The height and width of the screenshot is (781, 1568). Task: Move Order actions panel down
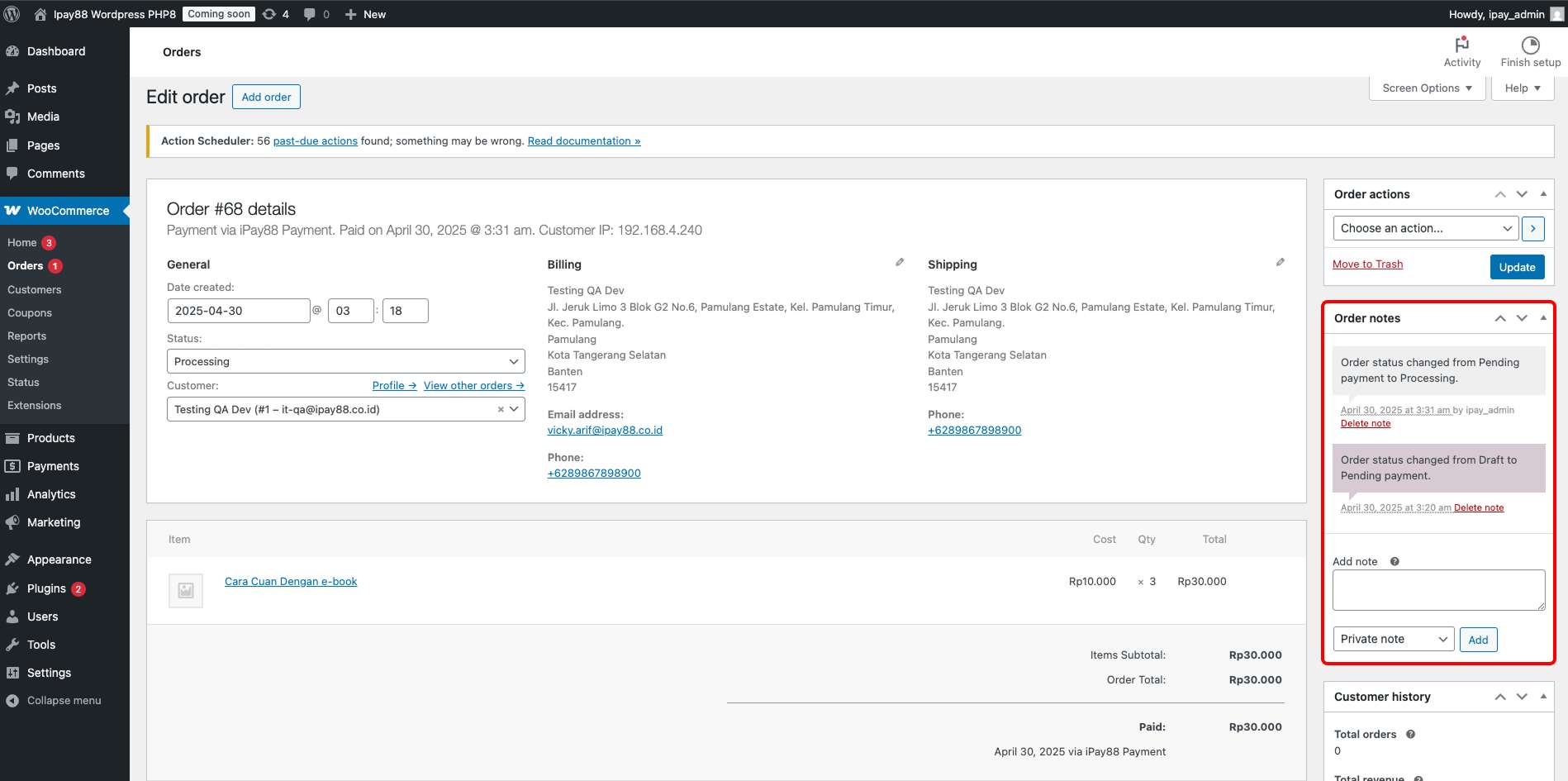1522,194
